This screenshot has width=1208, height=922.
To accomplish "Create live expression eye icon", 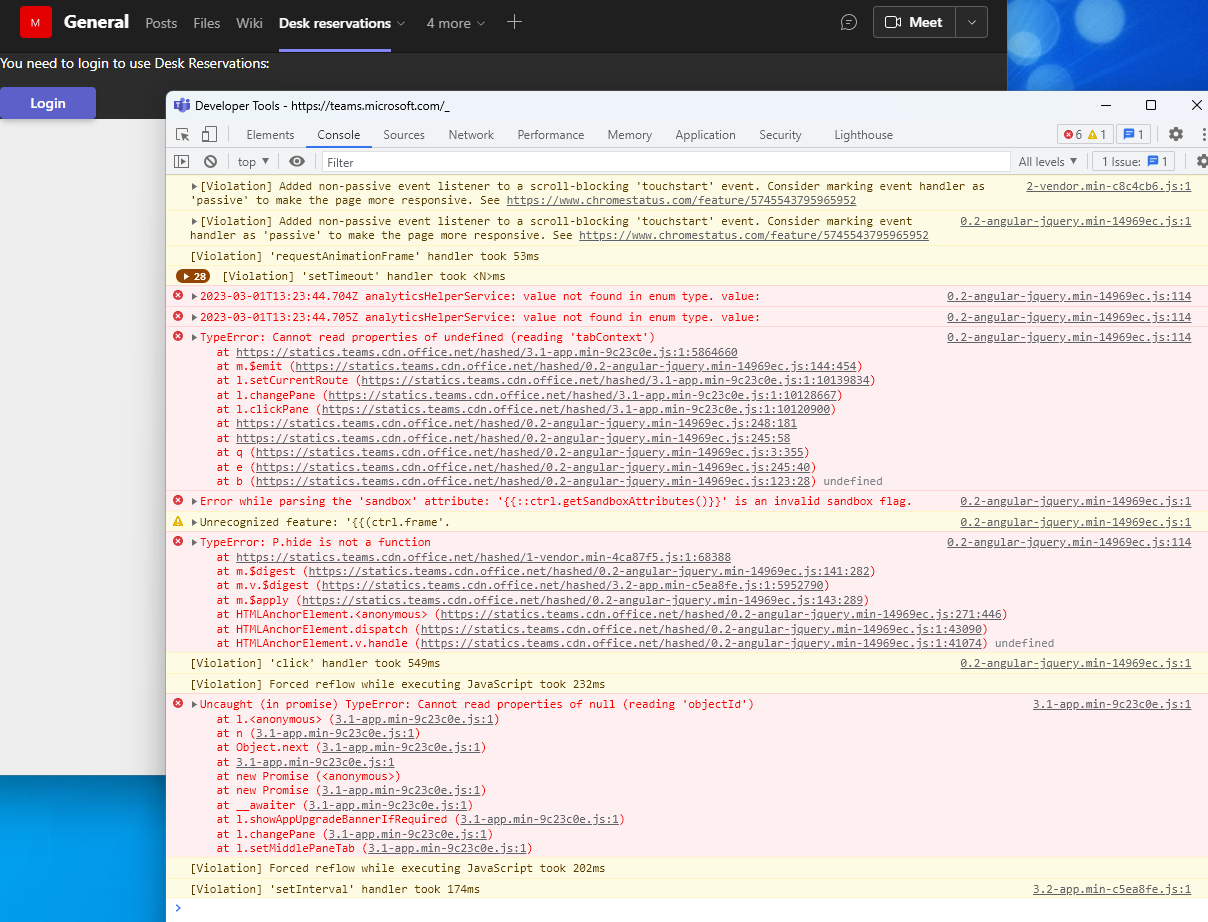I will coord(297,161).
